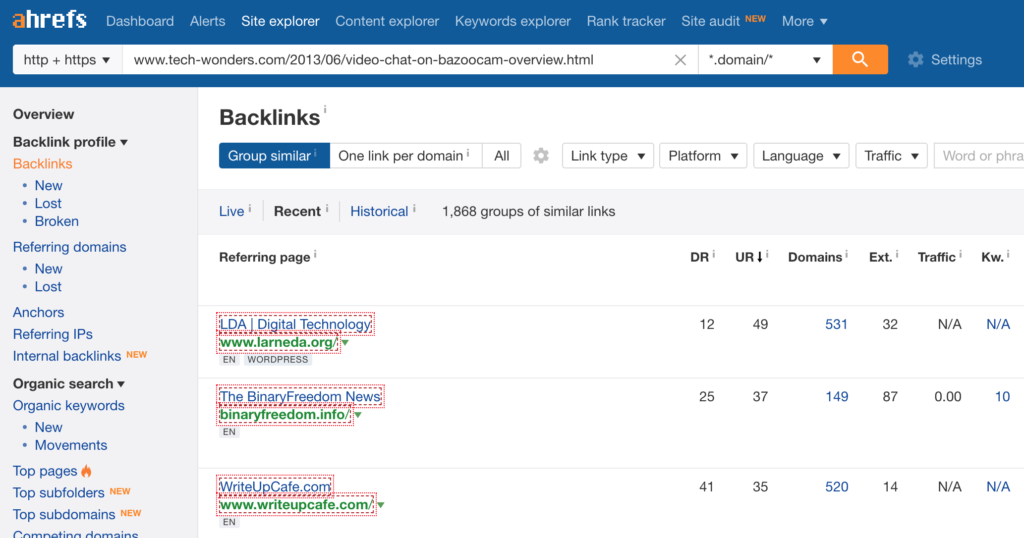Sort by the DR column header
This screenshot has width=1024, height=538.
click(x=699, y=257)
